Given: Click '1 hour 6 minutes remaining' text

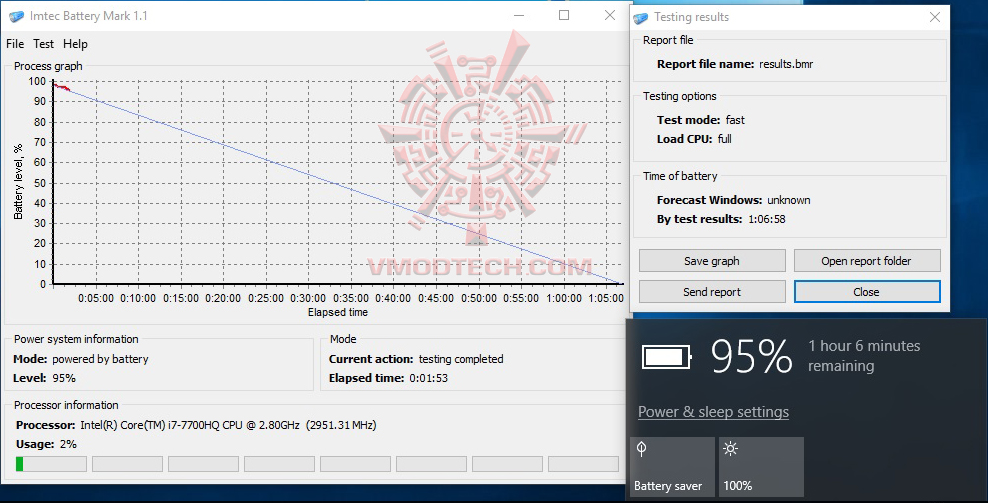Looking at the screenshot, I should pos(864,356).
